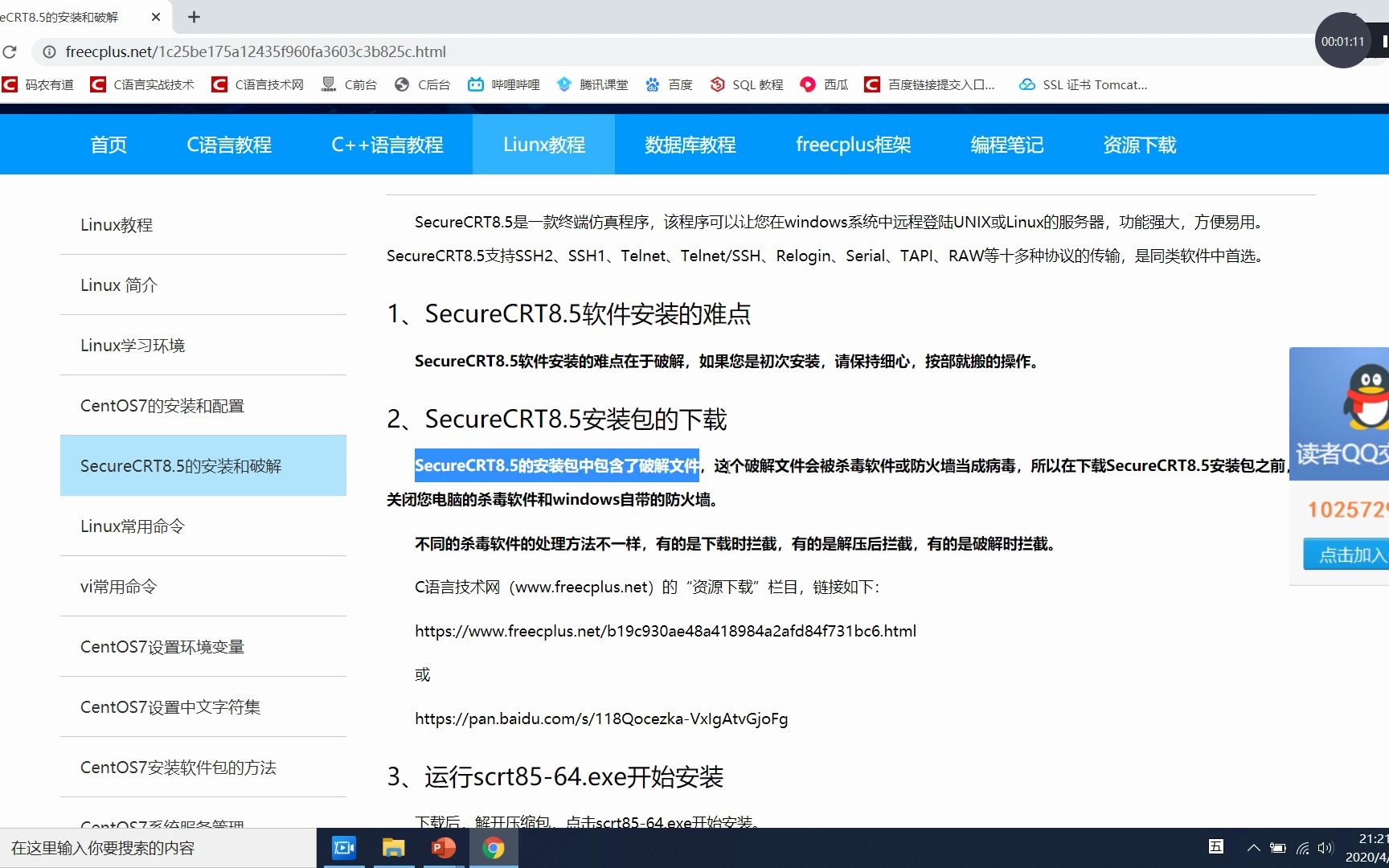Open C语言教程 navigation item
Screen dimensions: 1389x868
(229, 145)
